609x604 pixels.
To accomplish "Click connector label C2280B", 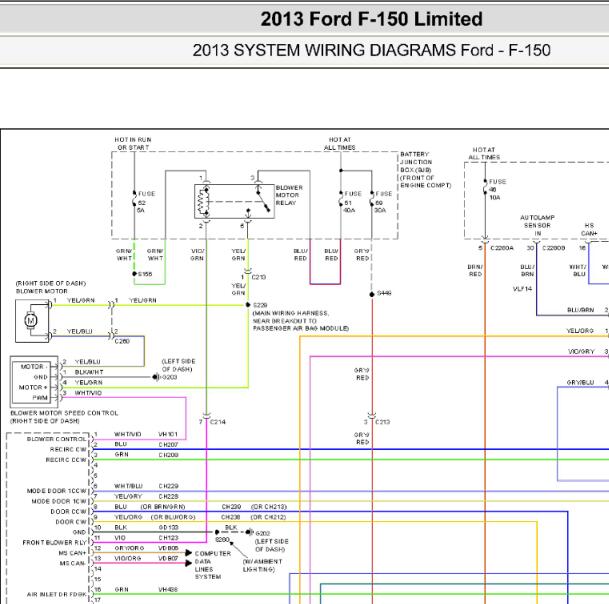I will pyautogui.click(x=553, y=248).
